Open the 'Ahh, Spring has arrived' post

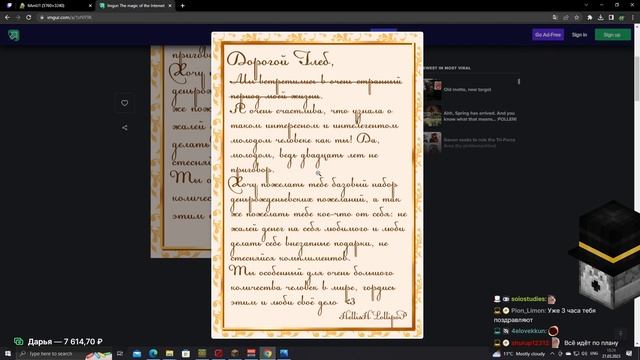point(480,116)
